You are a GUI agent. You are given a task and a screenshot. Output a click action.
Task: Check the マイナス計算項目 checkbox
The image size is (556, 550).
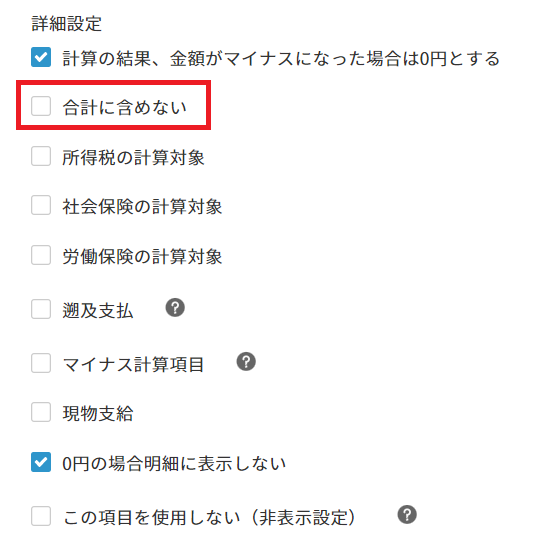coord(41,363)
